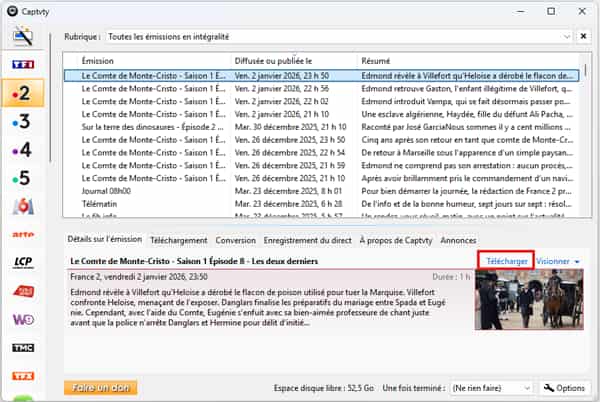600x402 pixels.
Task: Select the France 3 channel icon
Action: [22, 122]
